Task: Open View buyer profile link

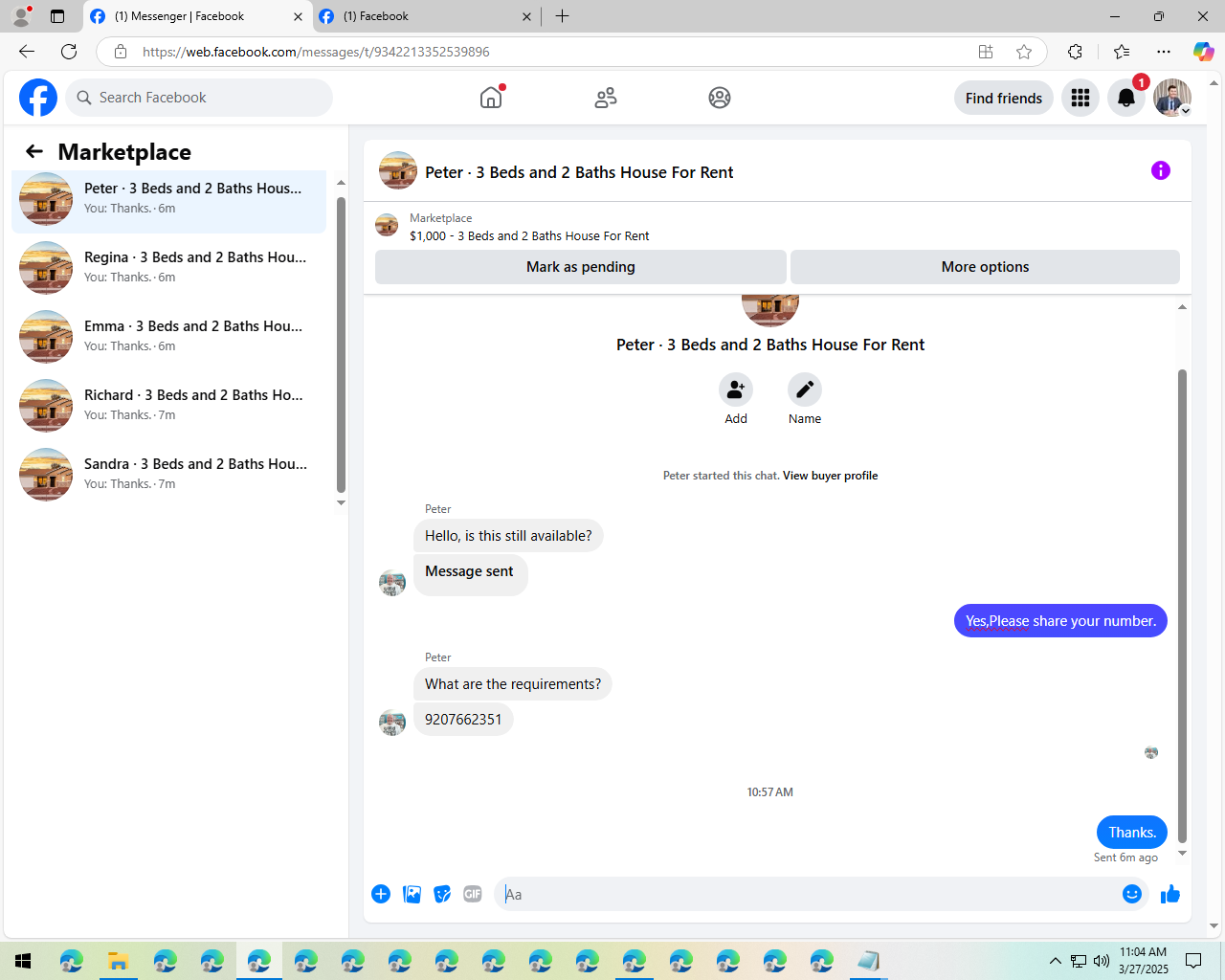Action: click(830, 476)
